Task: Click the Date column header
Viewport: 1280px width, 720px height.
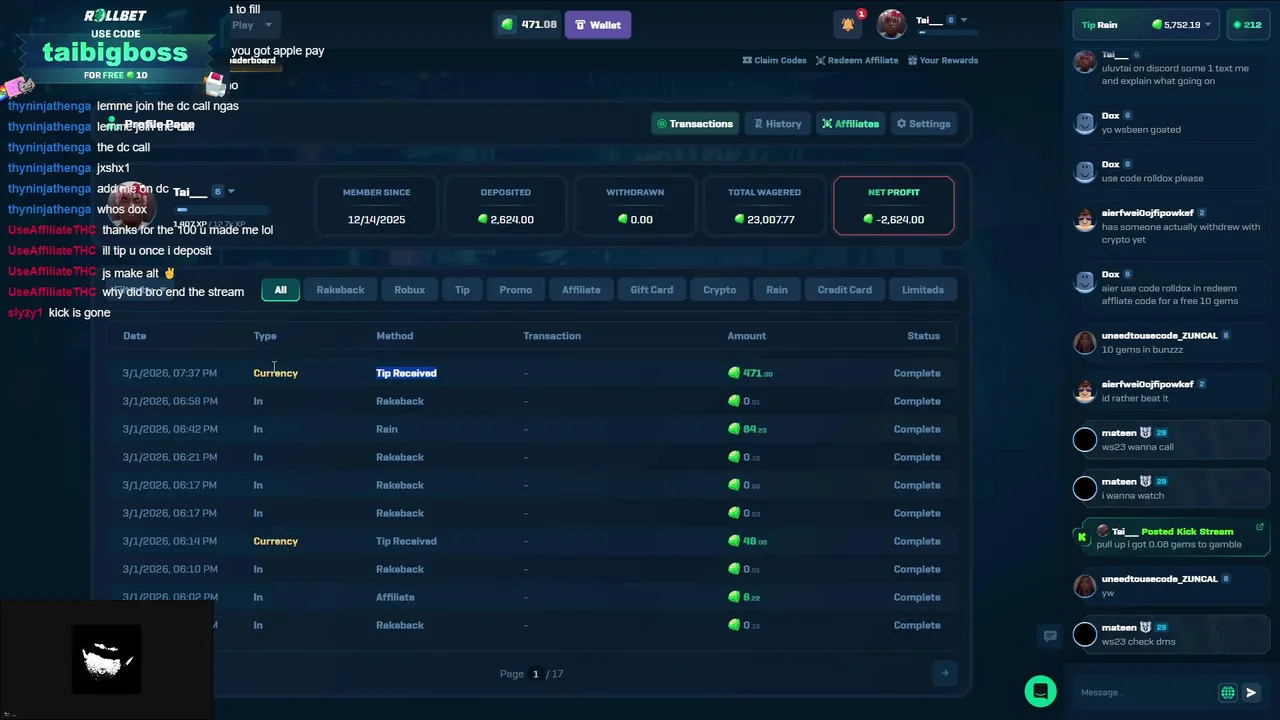Action: click(134, 336)
